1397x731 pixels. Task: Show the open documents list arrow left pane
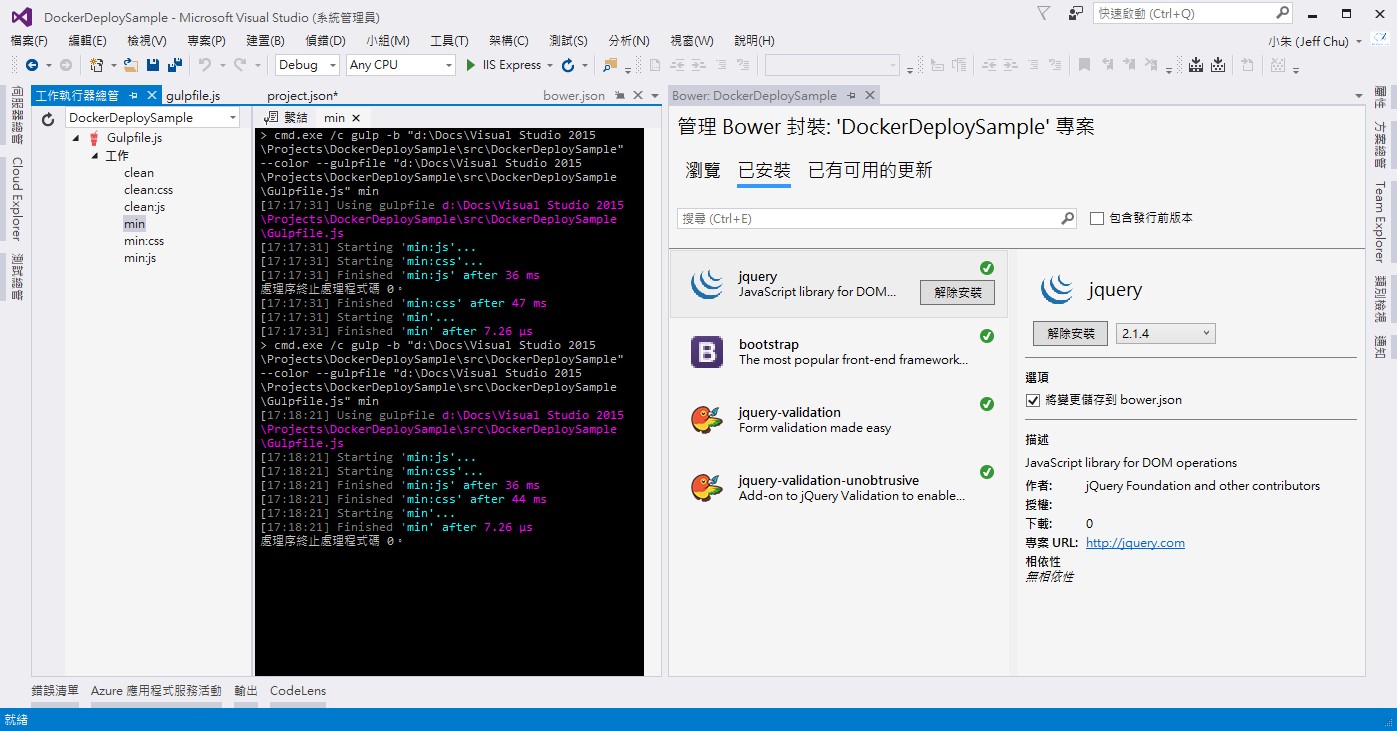655,96
